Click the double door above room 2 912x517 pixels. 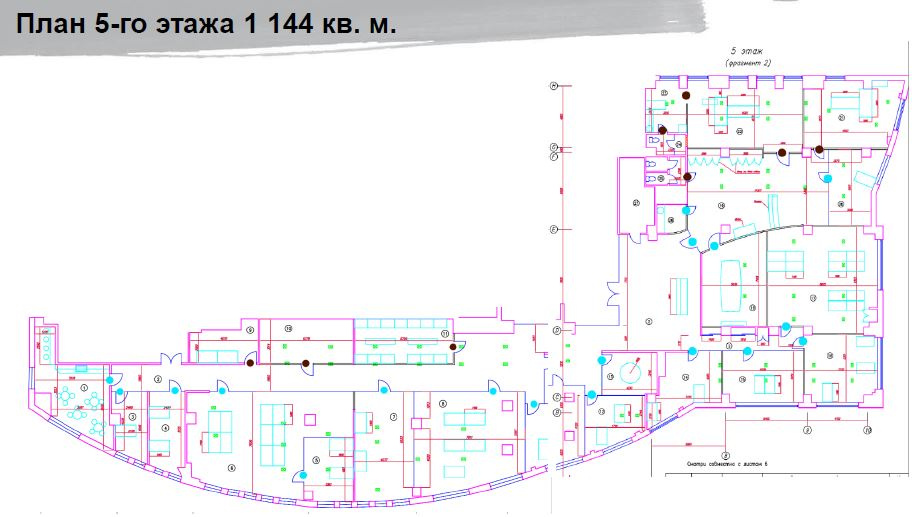click(171, 358)
